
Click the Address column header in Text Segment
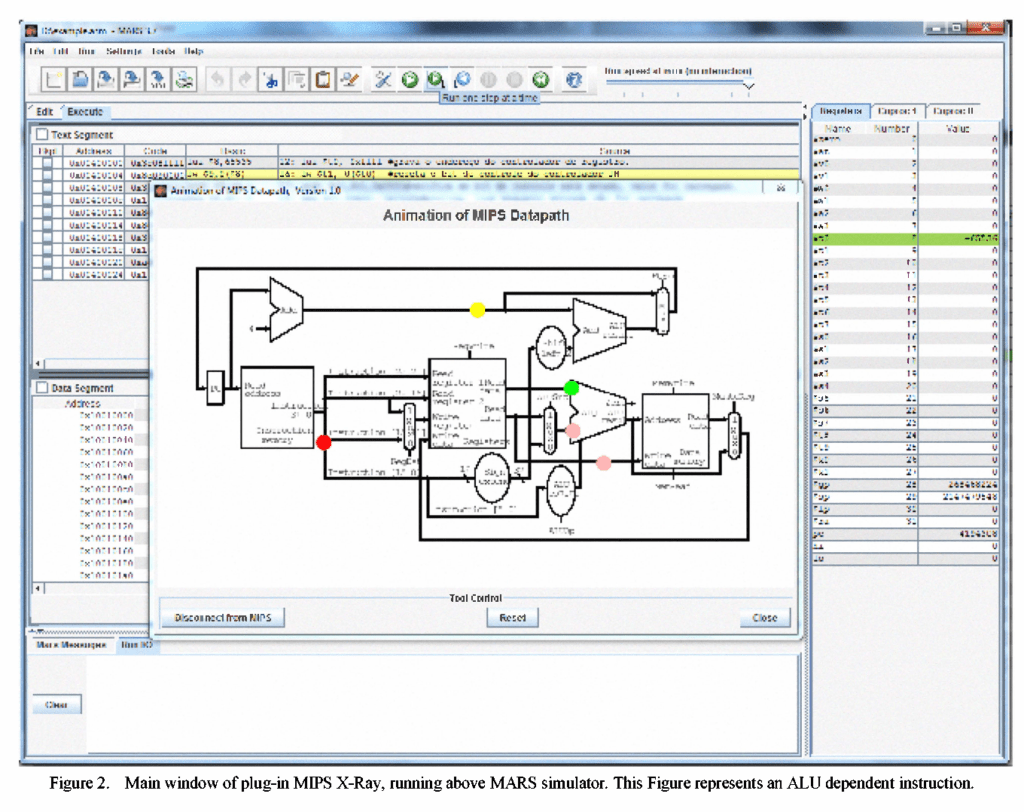tap(93, 151)
